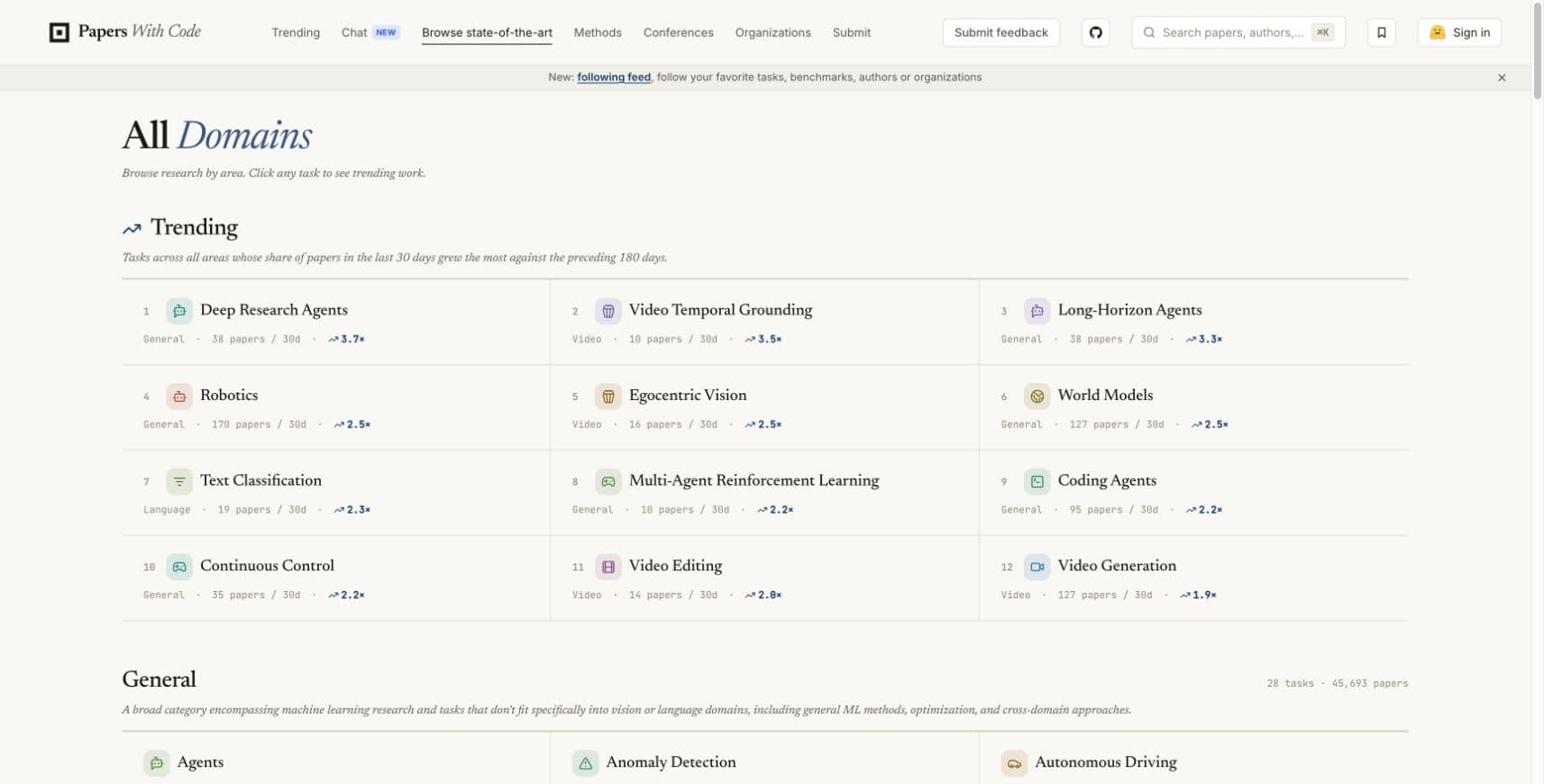Screen dimensions: 1544x784
Task: Dismiss the following feed announcement banner
Action: click(x=1502, y=77)
